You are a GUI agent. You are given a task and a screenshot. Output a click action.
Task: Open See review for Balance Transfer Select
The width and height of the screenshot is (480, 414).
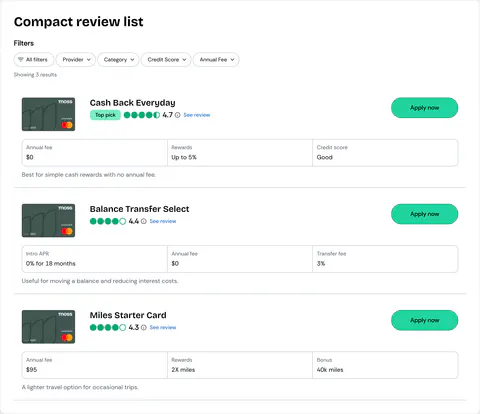pyautogui.click(x=163, y=221)
